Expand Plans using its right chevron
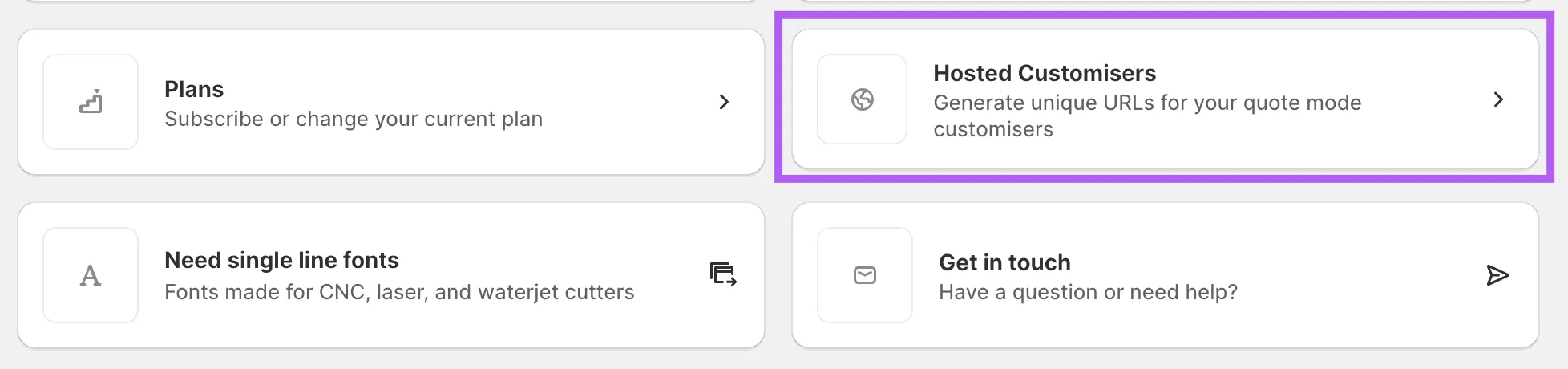This screenshot has width=1568, height=369. coord(724,102)
